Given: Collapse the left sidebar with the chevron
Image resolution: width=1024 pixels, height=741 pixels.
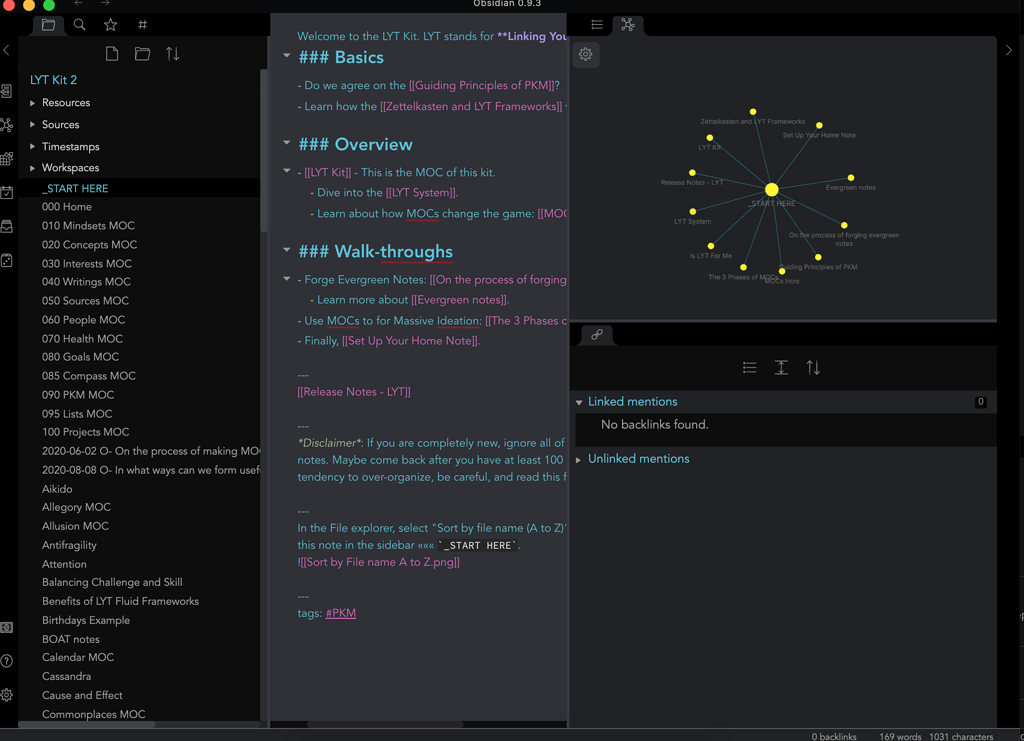Looking at the screenshot, I should click(7, 49).
